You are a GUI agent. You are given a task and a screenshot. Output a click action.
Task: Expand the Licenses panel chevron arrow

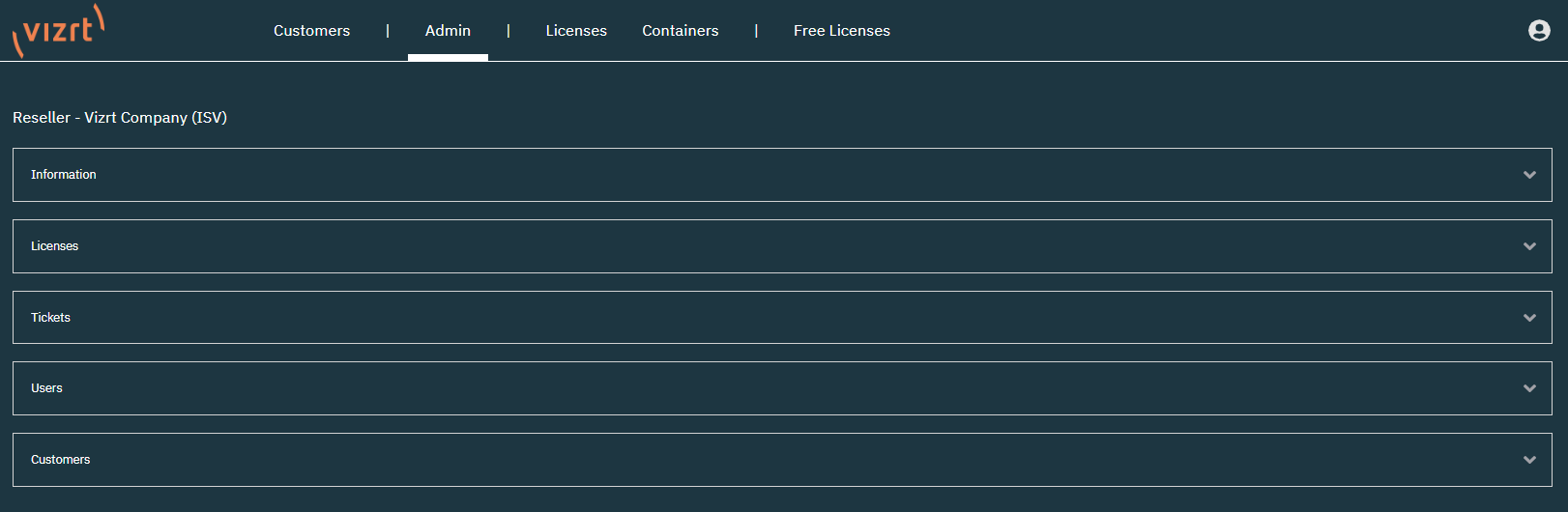coord(1529,246)
